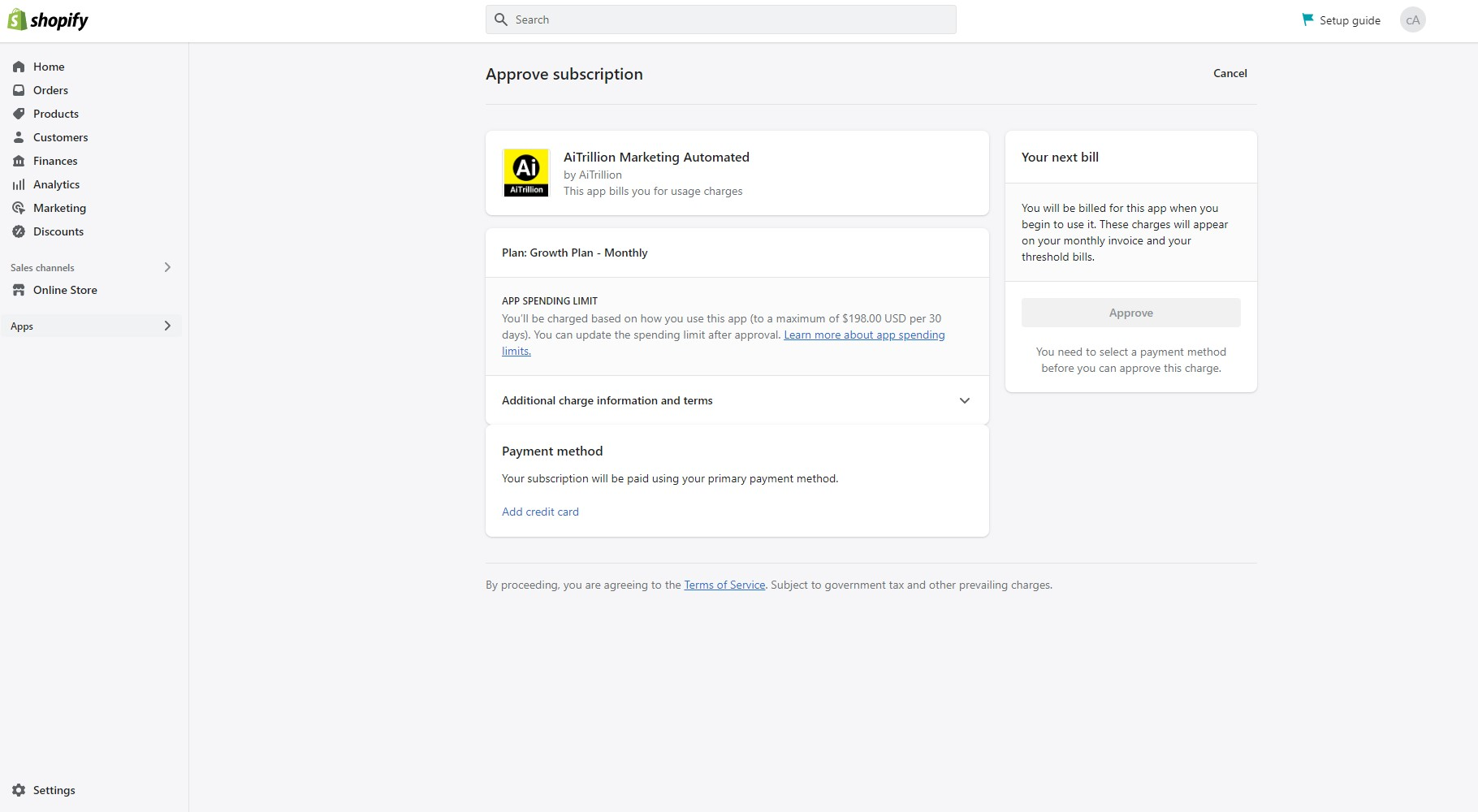Open 'Learn more about app spending limits' link
The image size is (1478, 812).
pyautogui.click(x=864, y=335)
